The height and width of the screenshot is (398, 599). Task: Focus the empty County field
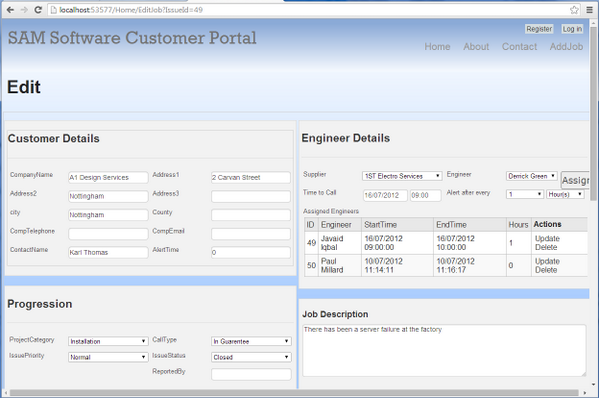coord(251,215)
